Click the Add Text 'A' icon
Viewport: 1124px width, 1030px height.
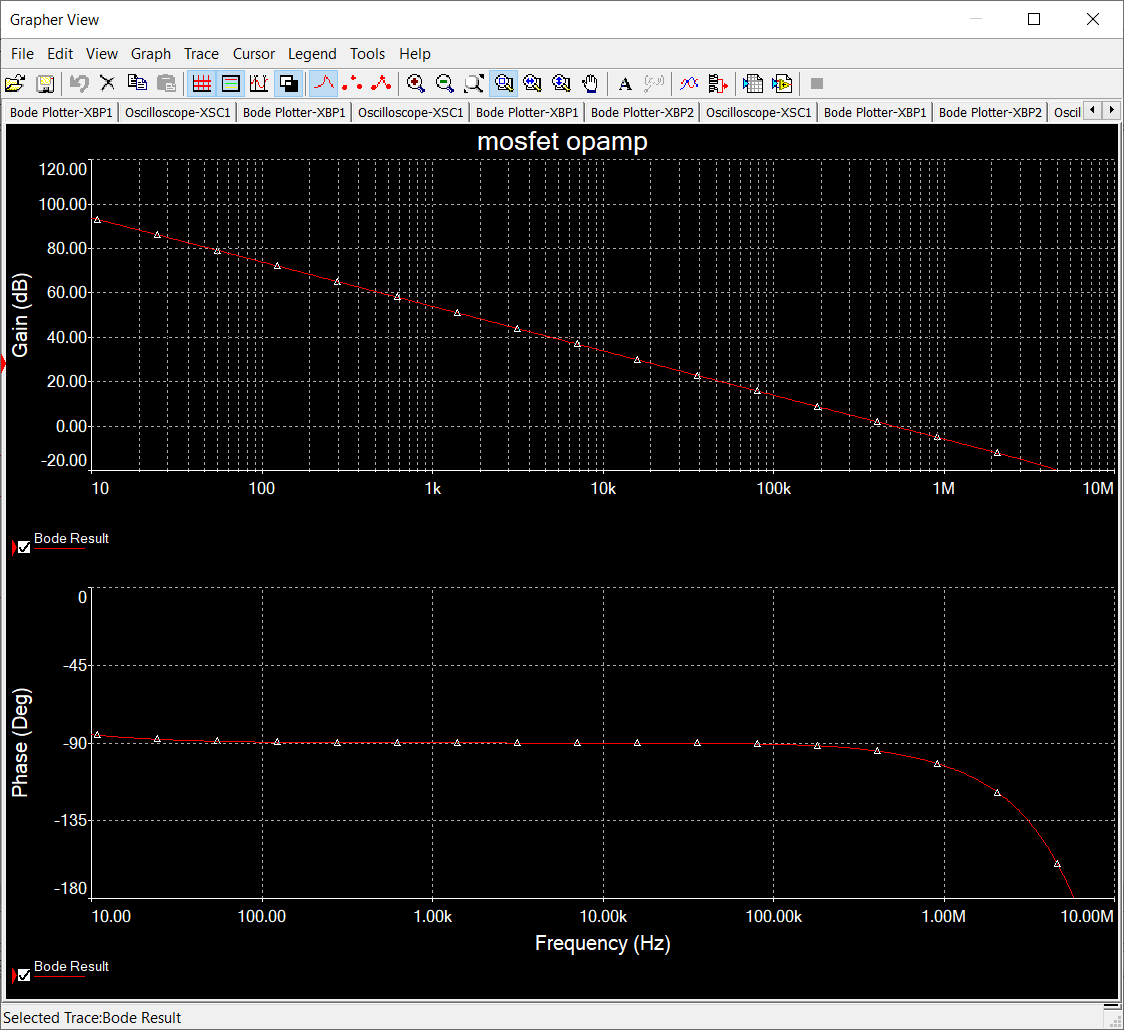click(x=625, y=84)
